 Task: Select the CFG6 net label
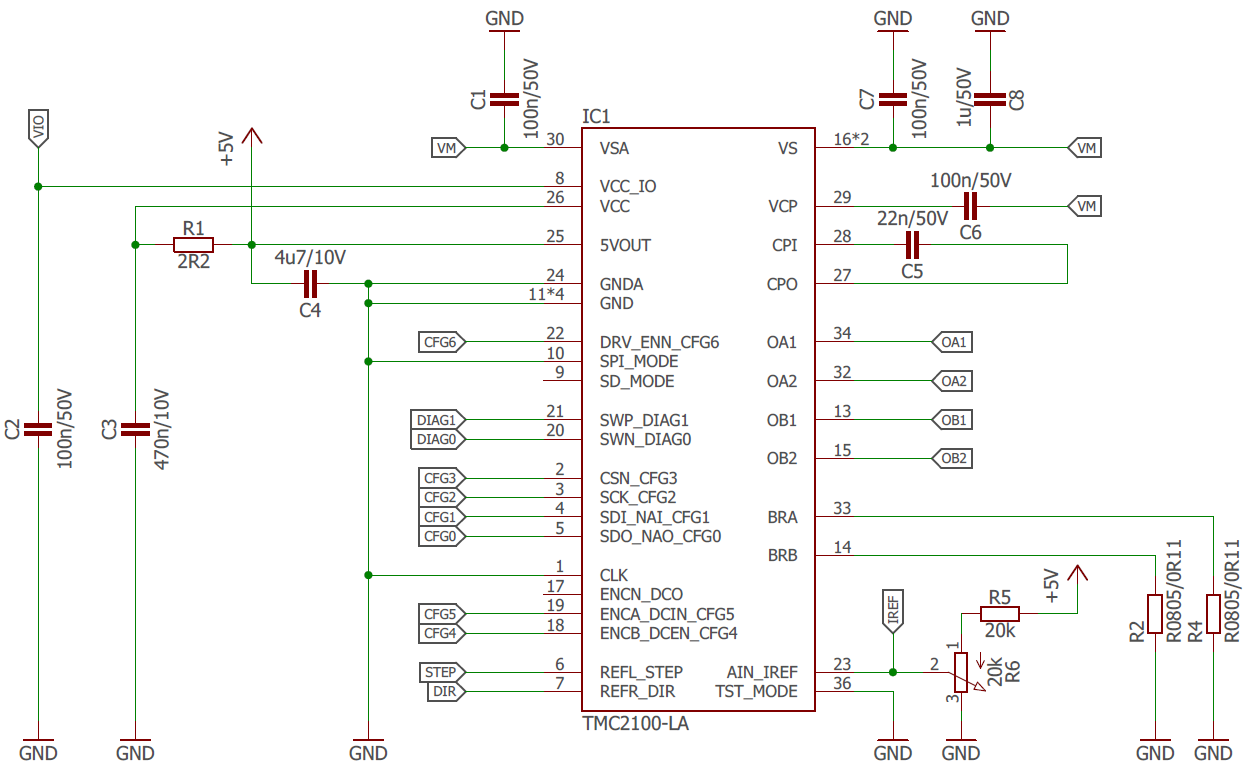[x=441, y=342]
